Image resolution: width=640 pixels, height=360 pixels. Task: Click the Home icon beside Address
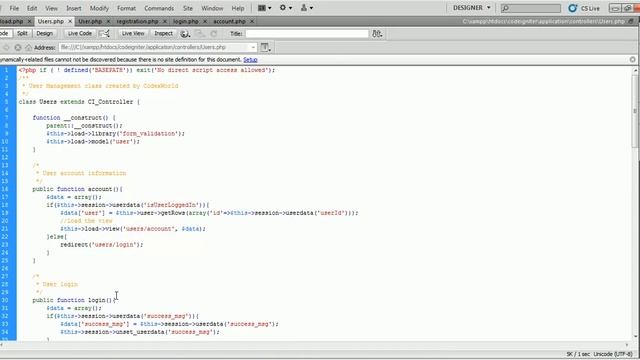click(28, 48)
